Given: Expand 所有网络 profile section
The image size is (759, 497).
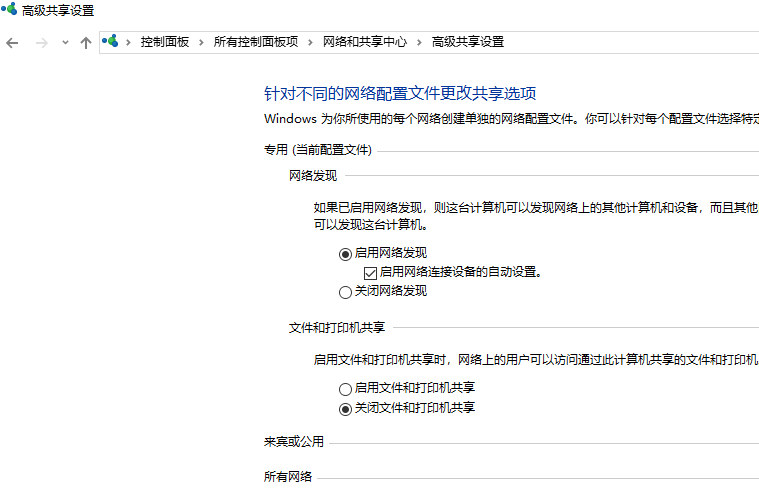Looking at the screenshot, I should [288, 477].
